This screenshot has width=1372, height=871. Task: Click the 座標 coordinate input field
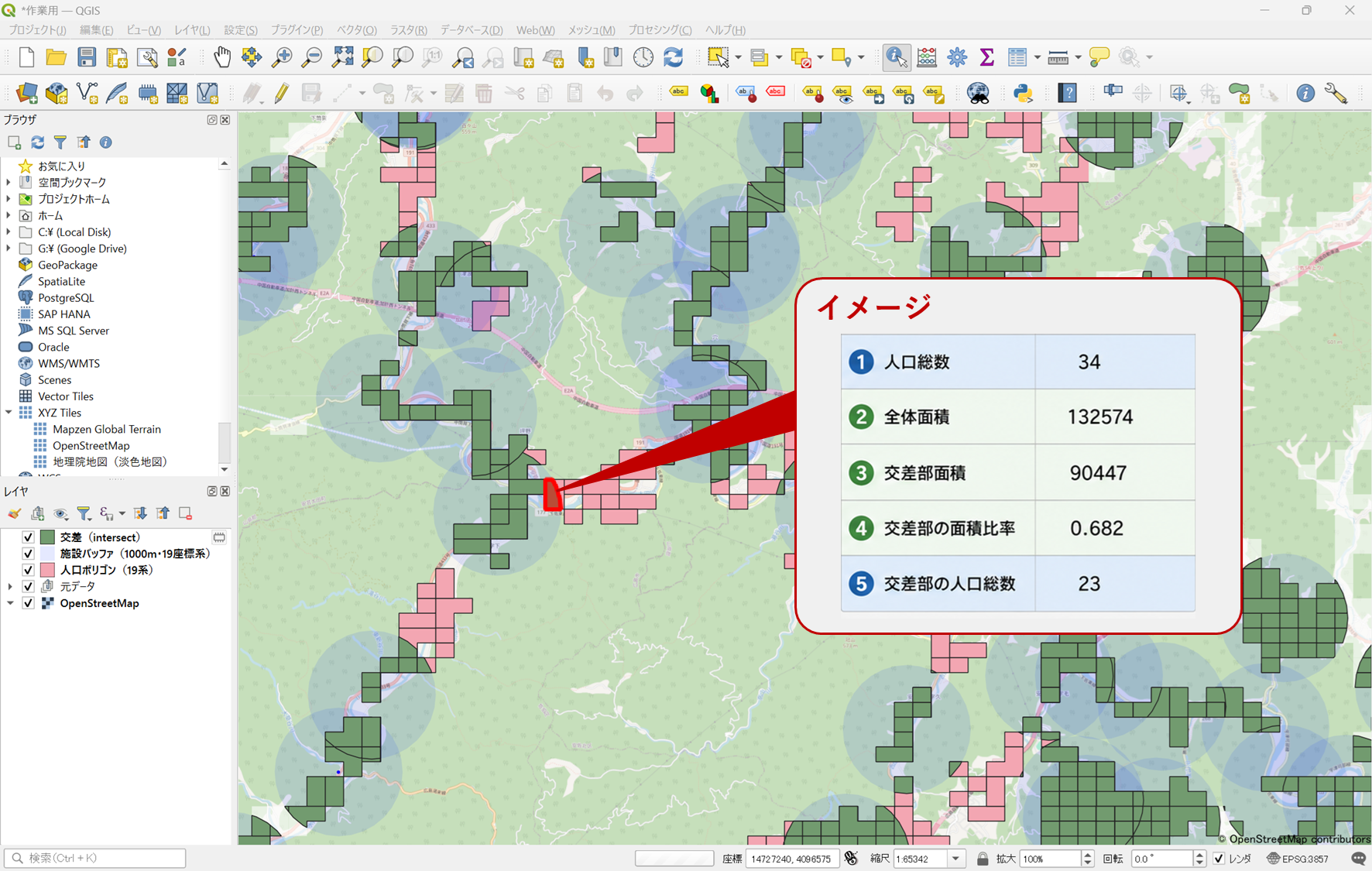(792, 859)
